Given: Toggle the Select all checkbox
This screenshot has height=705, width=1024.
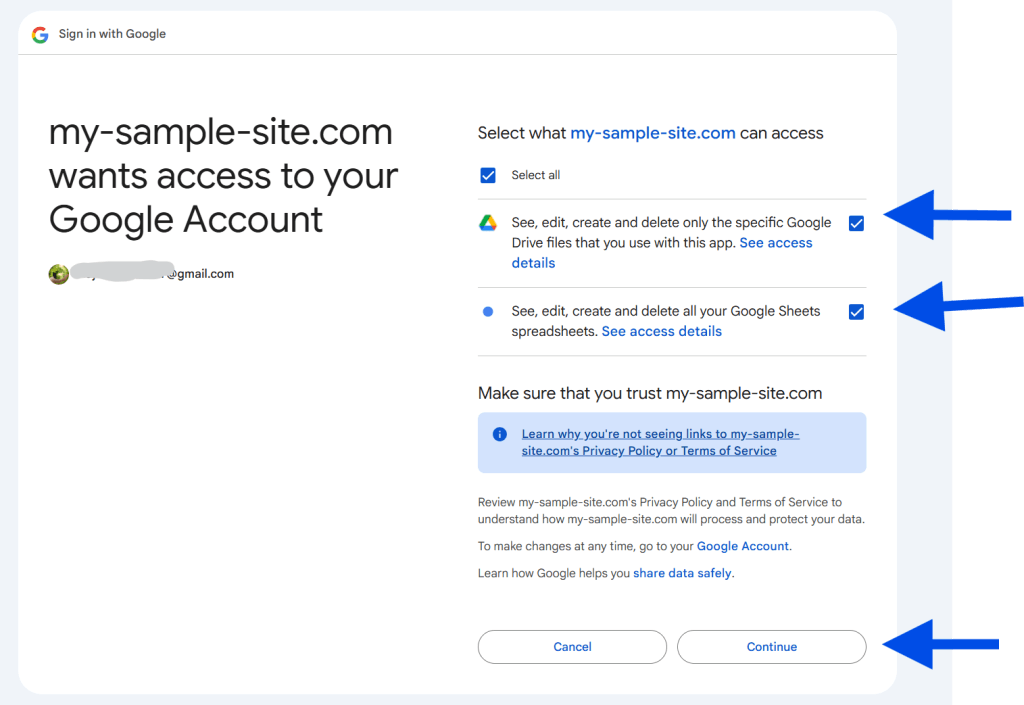Looking at the screenshot, I should point(488,175).
